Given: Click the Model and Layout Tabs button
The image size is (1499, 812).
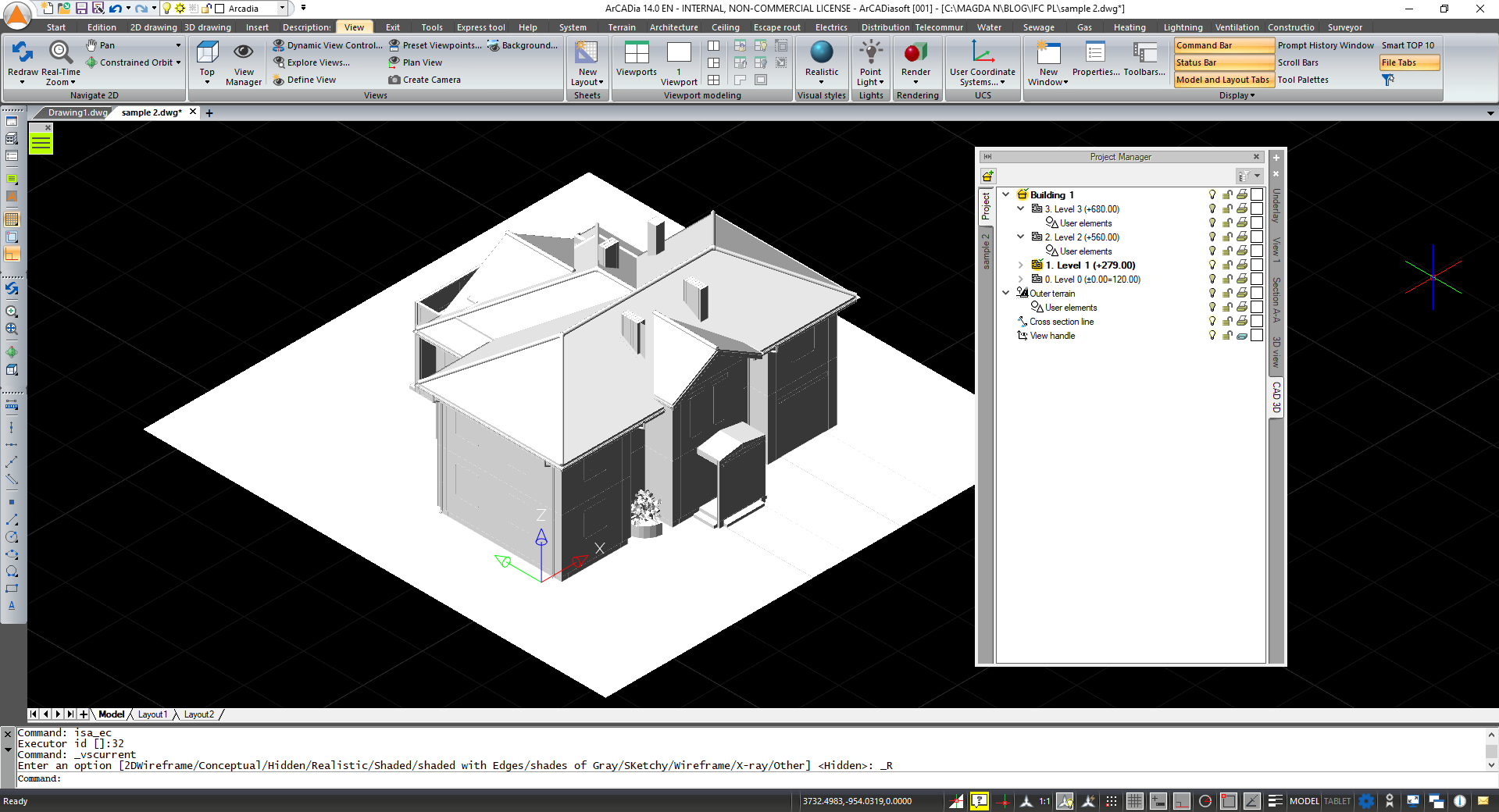Looking at the screenshot, I should (1222, 79).
